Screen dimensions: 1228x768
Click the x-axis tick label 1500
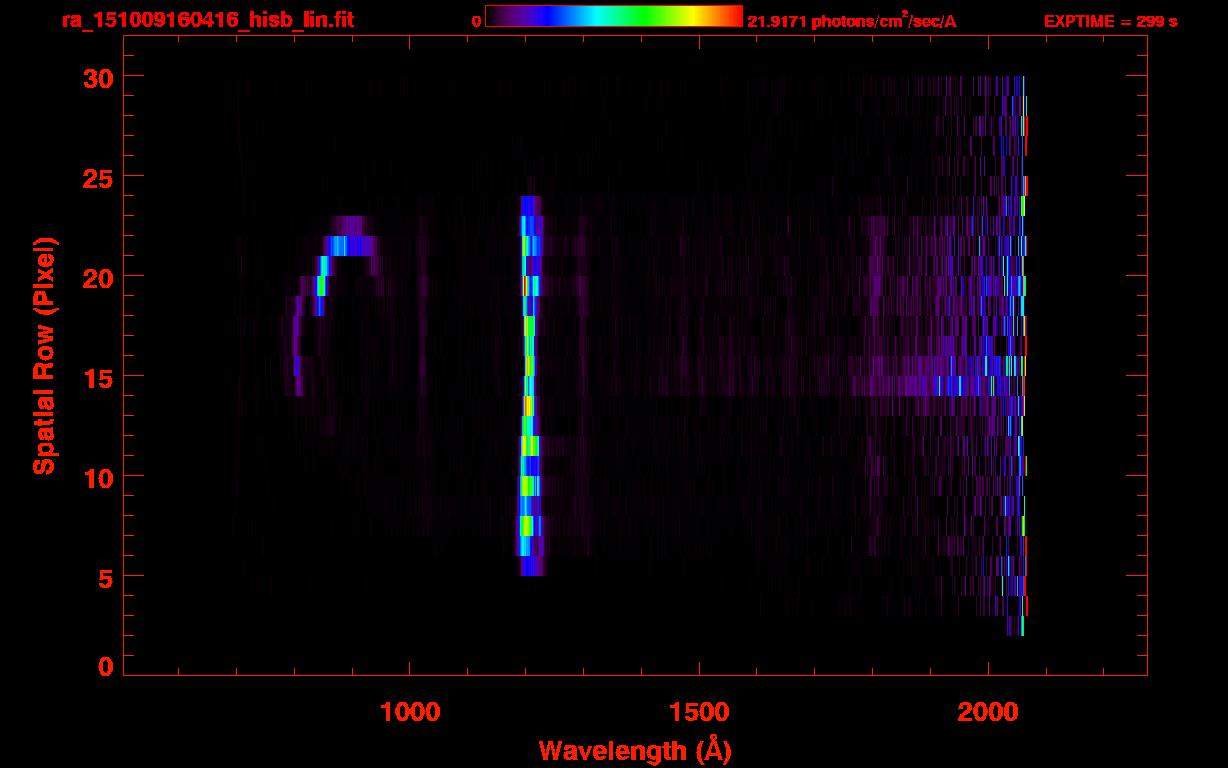click(698, 712)
